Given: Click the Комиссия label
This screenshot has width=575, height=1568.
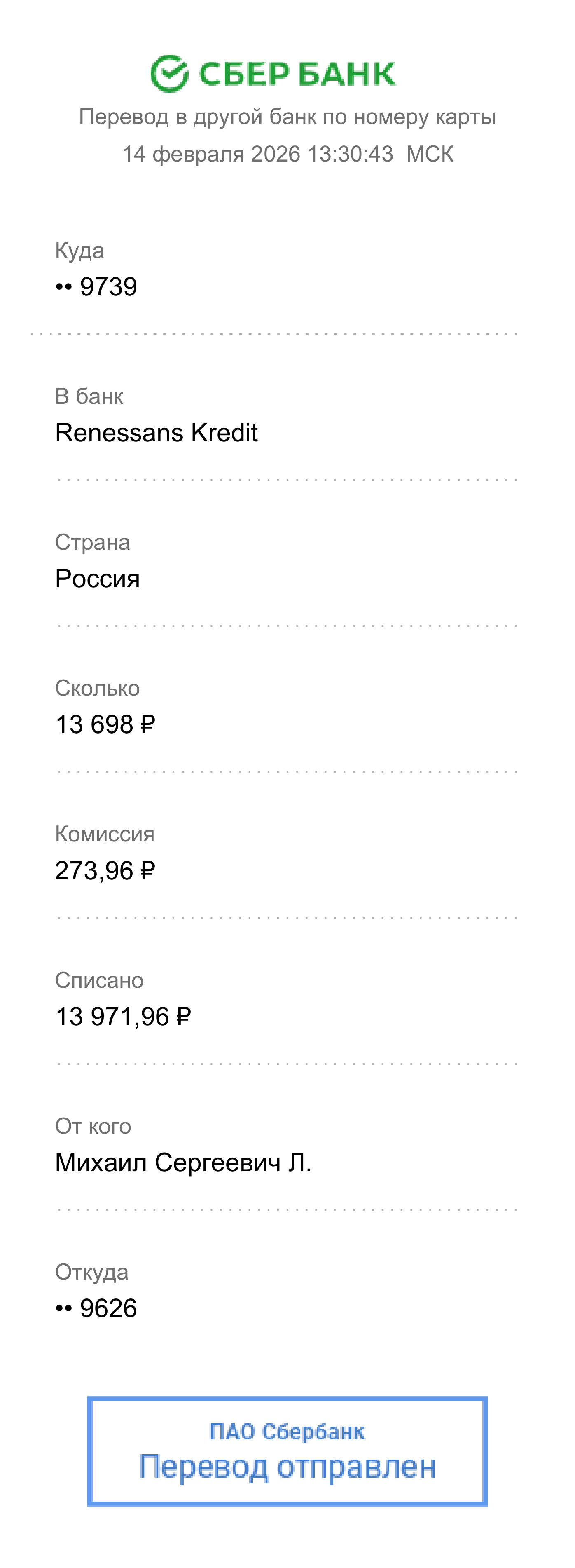Looking at the screenshot, I should tap(105, 834).
